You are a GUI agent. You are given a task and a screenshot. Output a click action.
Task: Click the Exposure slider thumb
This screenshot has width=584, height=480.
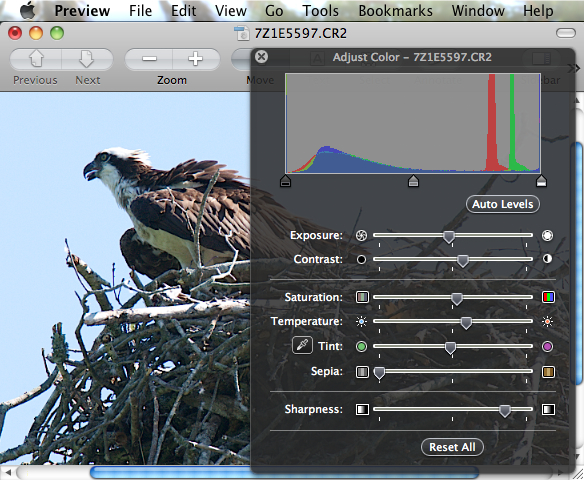click(449, 236)
